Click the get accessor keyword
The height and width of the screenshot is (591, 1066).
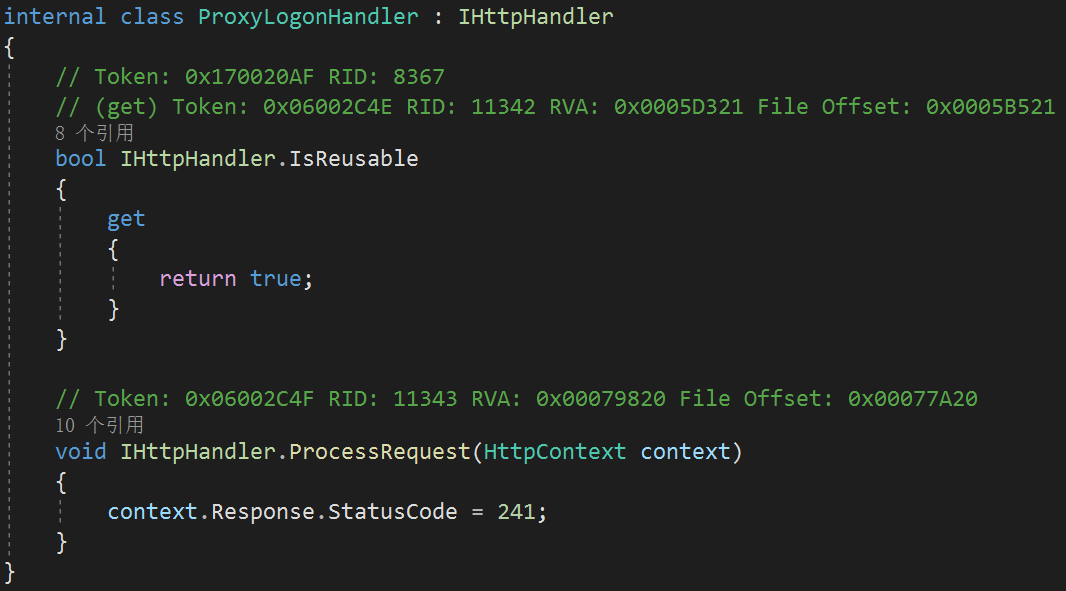(126, 220)
